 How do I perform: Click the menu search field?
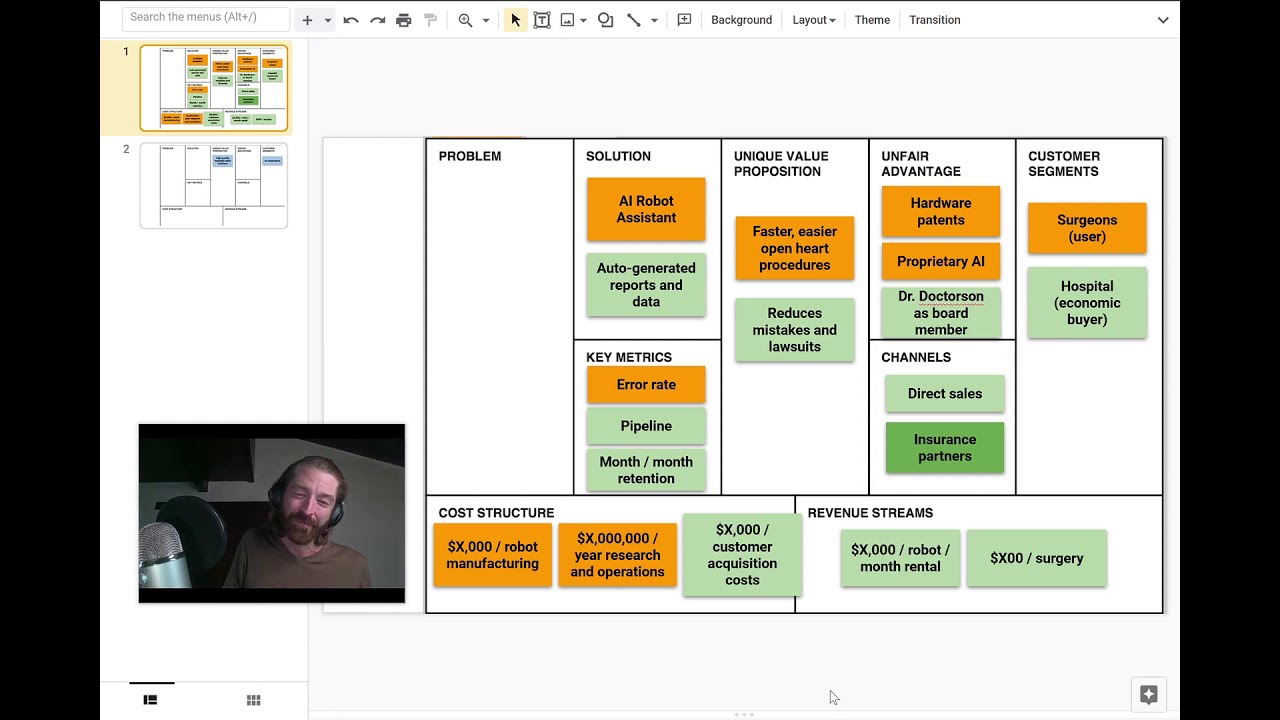206,18
